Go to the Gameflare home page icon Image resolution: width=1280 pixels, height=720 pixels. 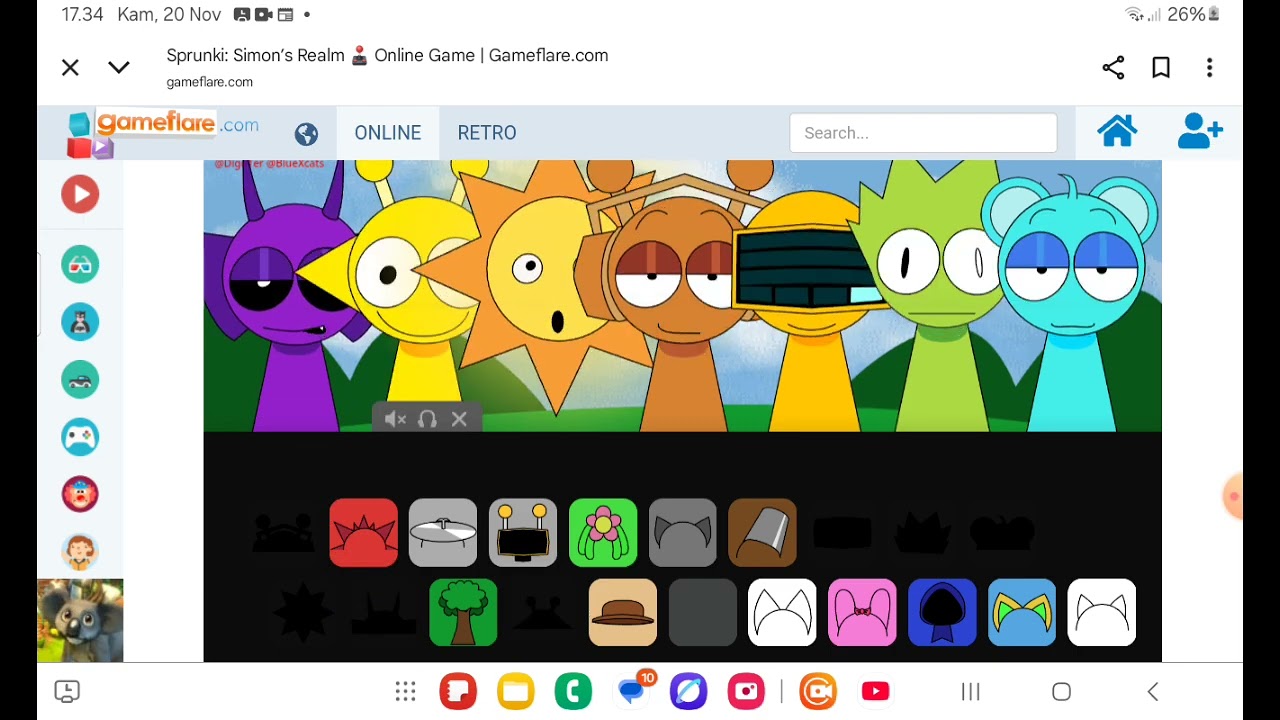point(1117,131)
